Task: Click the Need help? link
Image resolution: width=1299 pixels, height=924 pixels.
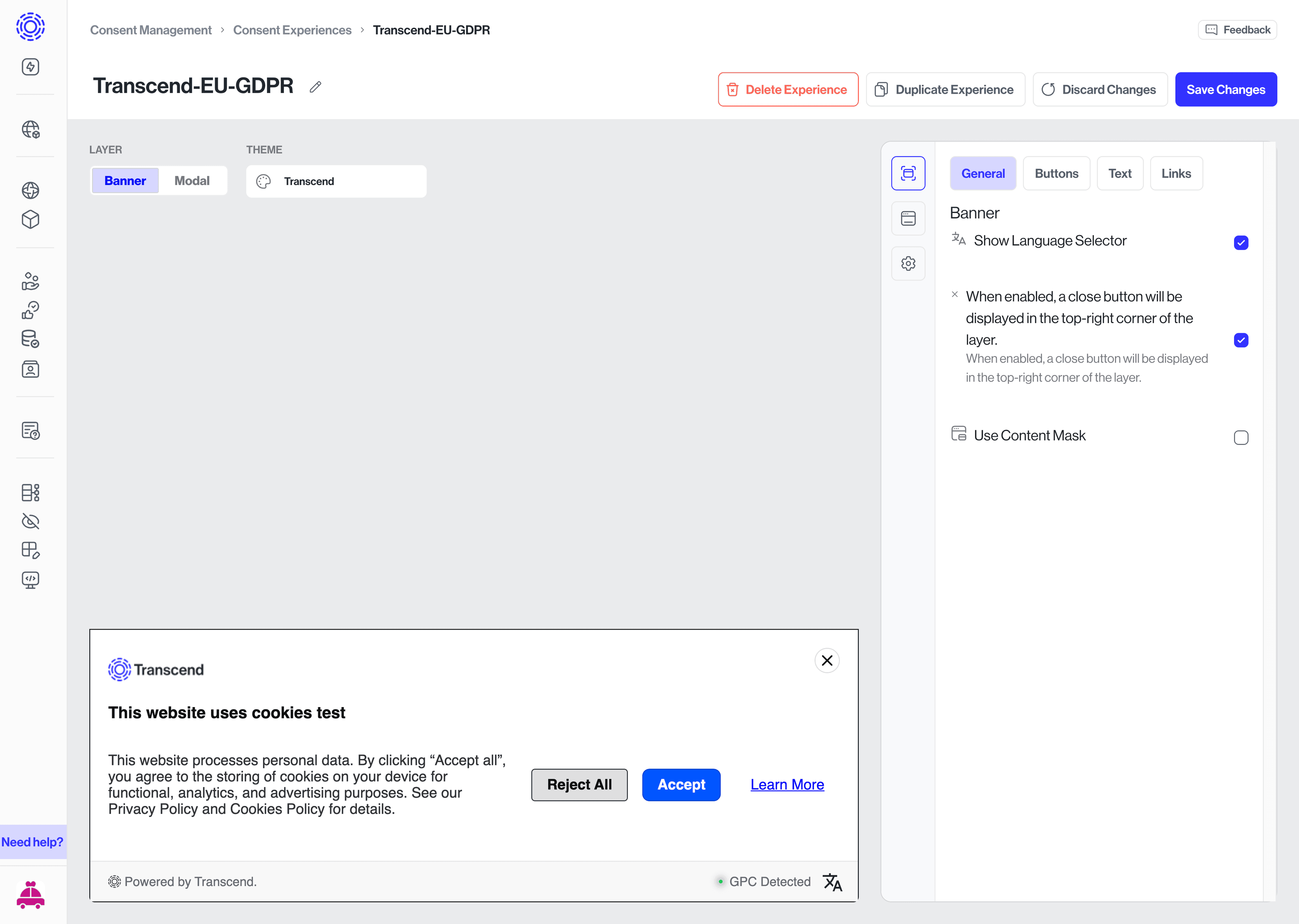Action: pos(32,842)
